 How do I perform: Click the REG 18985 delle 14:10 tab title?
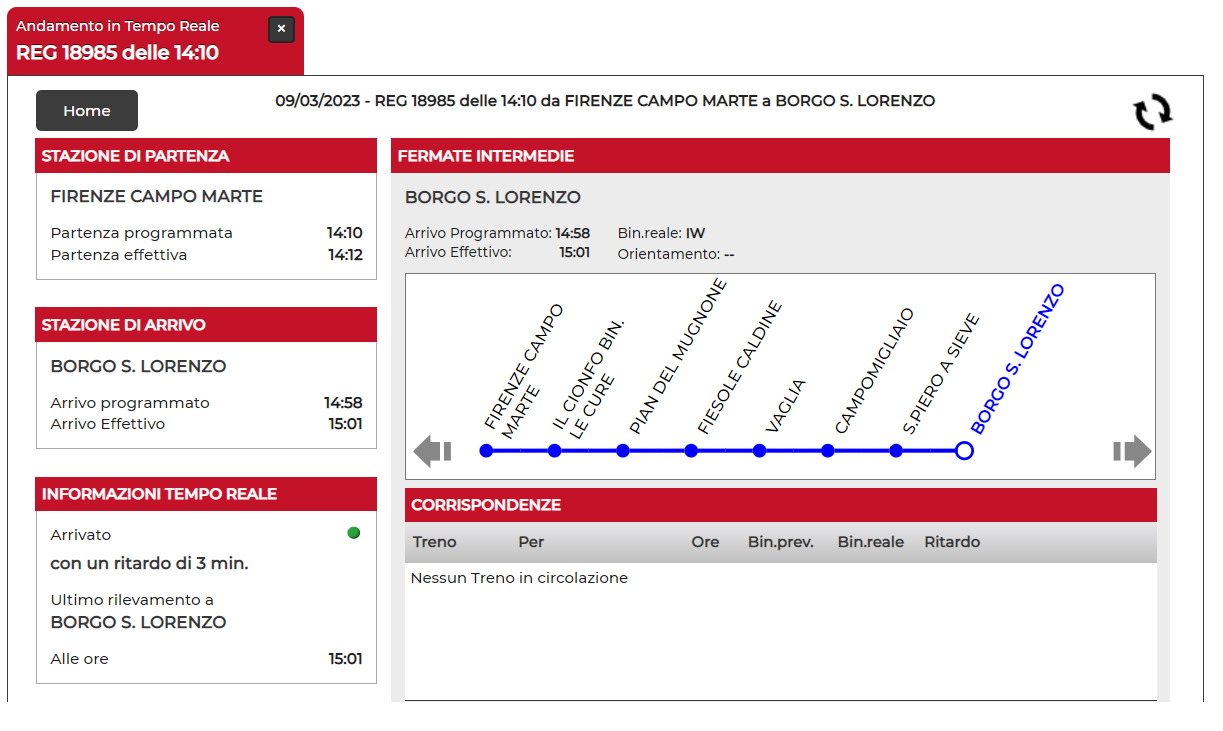click(x=117, y=53)
